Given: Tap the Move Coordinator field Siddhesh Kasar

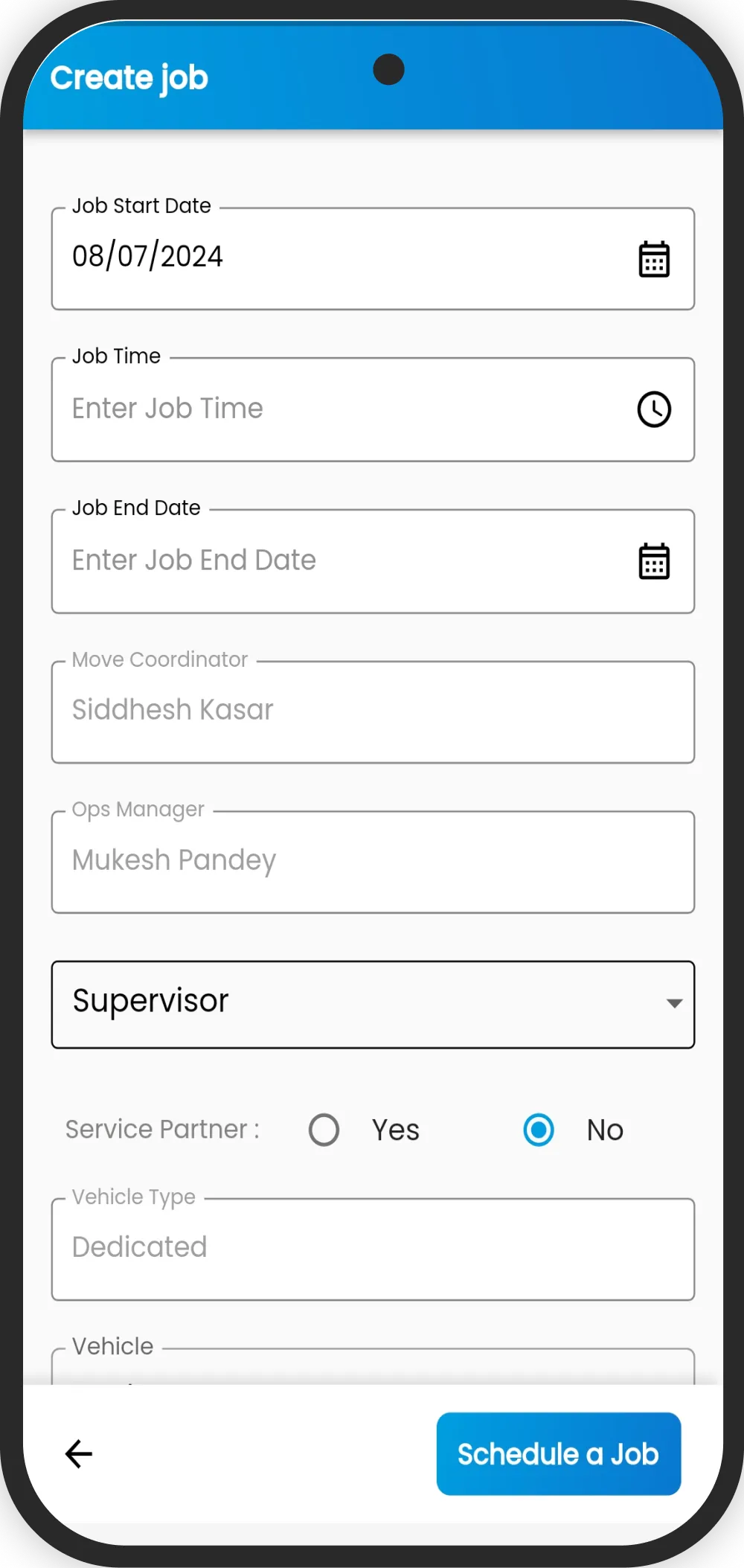Looking at the screenshot, I should (x=372, y=711).
